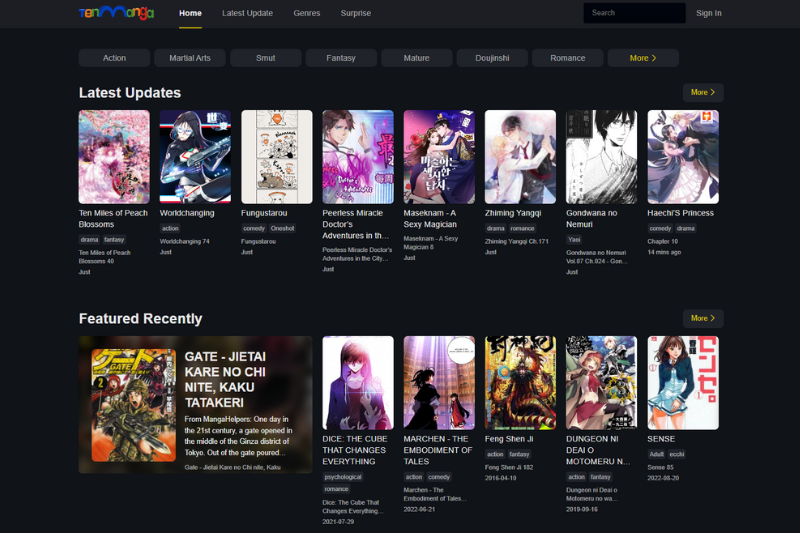Open the Home tab
The image size is (800, 533).
[190, 13]
